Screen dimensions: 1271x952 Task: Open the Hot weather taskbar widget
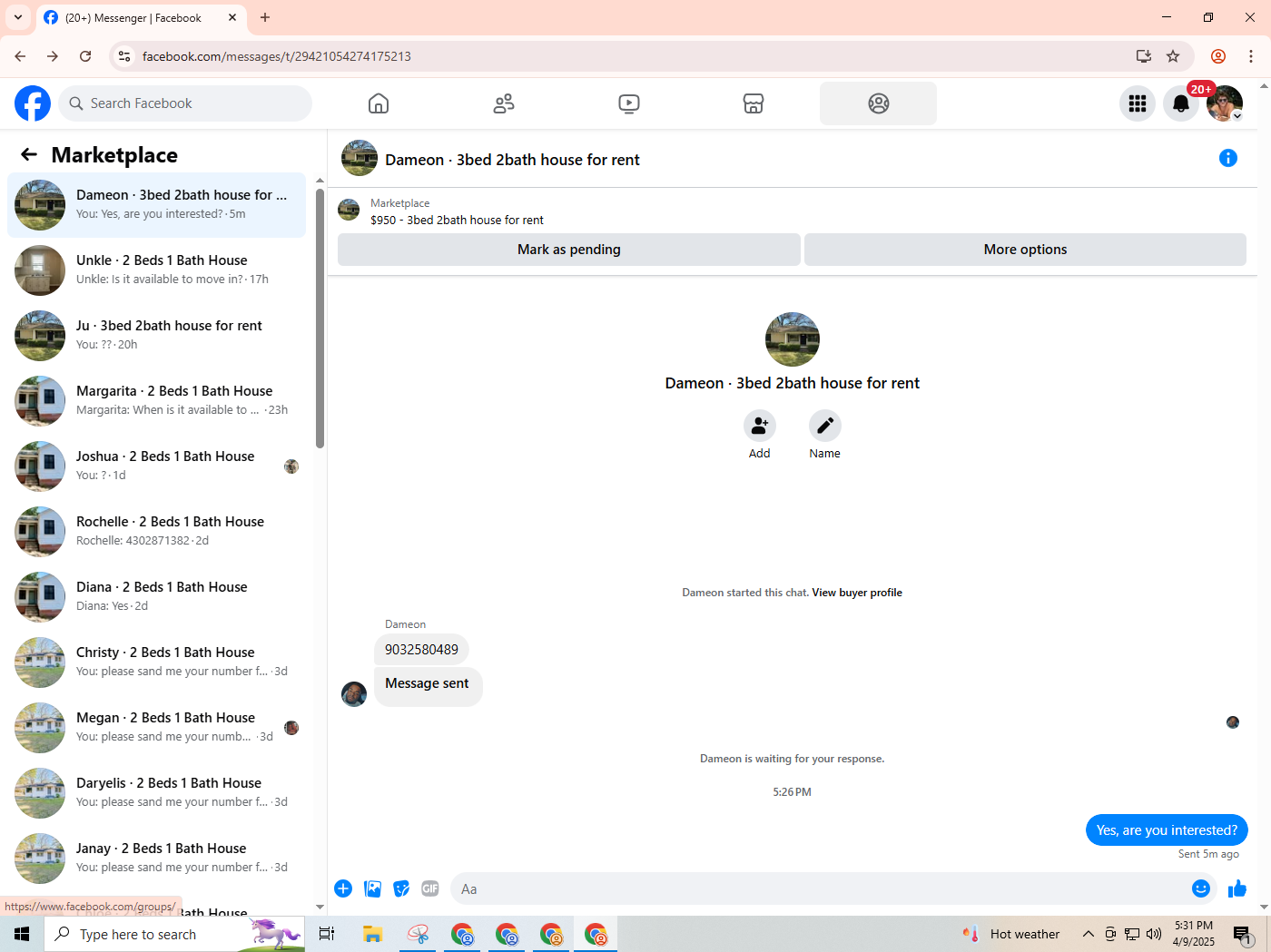(1011, 934)
